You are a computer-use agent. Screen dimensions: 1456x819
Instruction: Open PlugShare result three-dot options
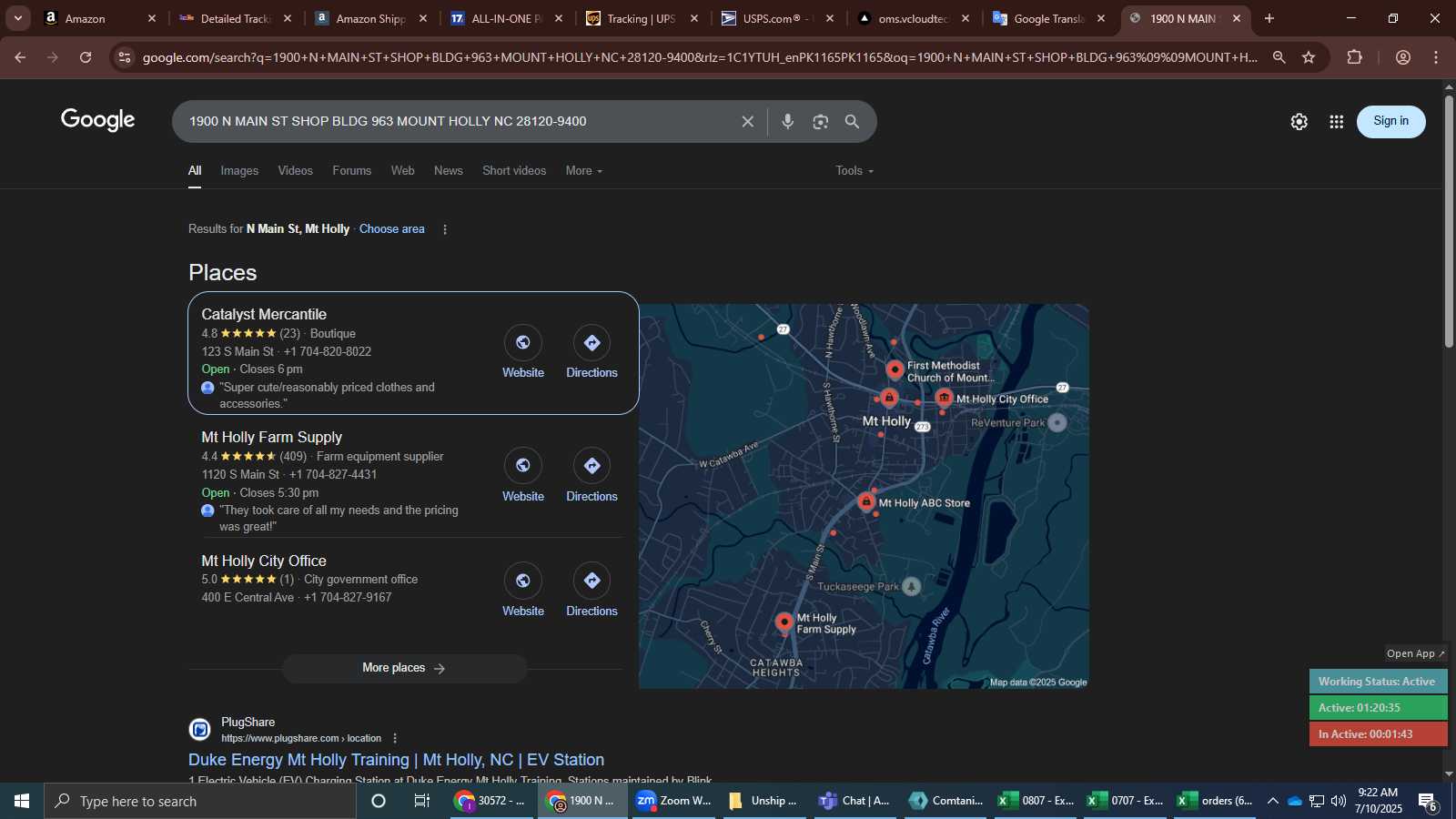tap(395, 738)
